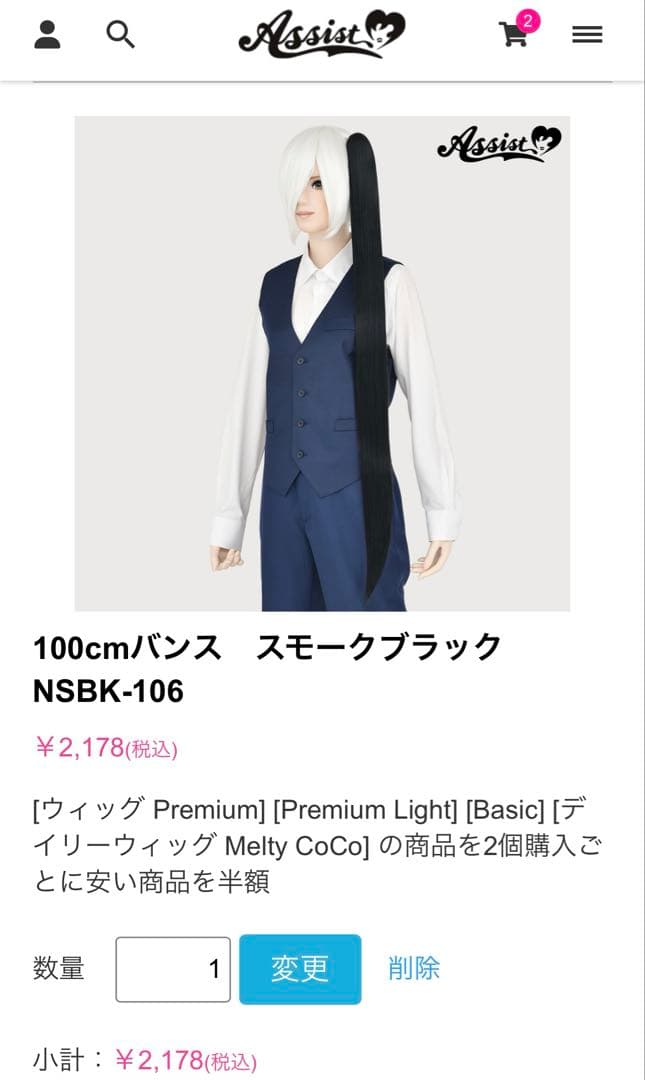This screenshot has height=1080, width=645.
Task: Tap the Assist watermark on the product photo
Action: 500,143
